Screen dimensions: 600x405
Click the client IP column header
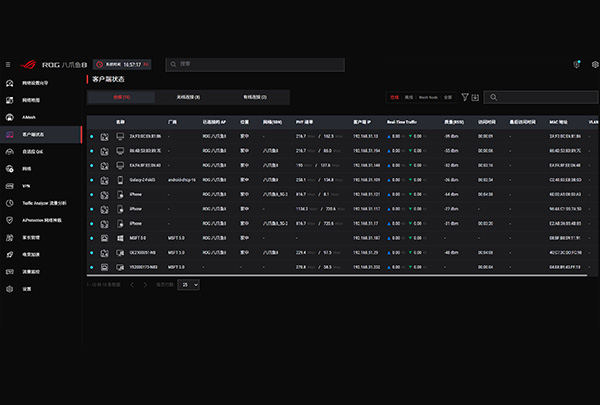362,122
